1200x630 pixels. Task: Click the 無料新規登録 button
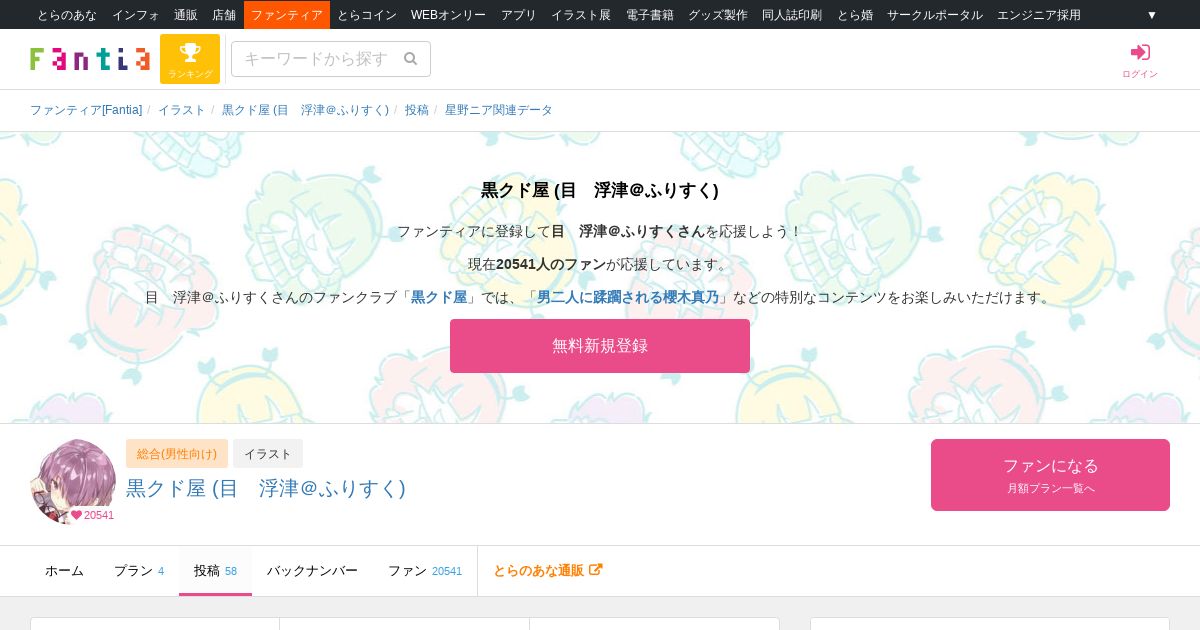point(600,346)
